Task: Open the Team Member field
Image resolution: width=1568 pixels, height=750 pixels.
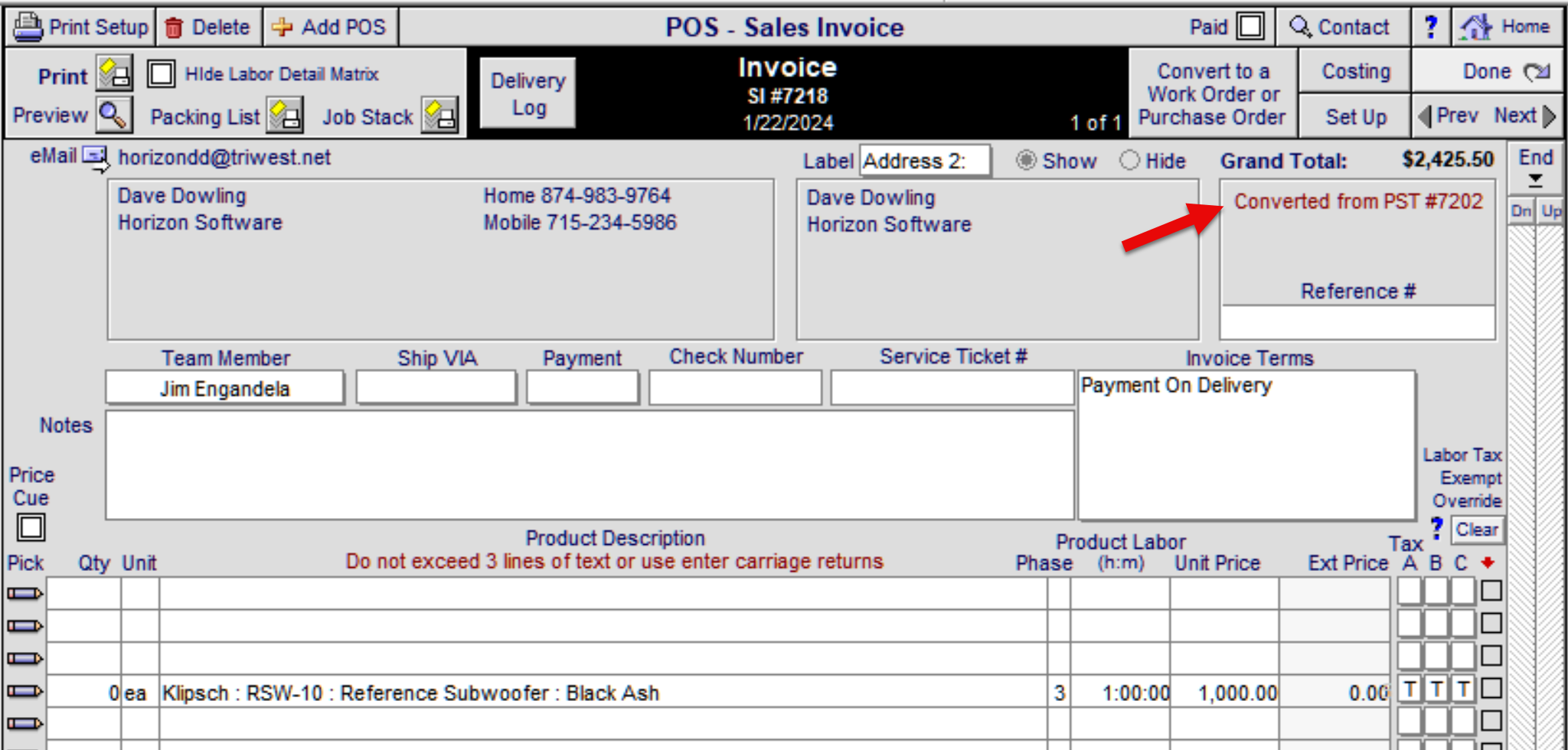Action: click(224, 388)
